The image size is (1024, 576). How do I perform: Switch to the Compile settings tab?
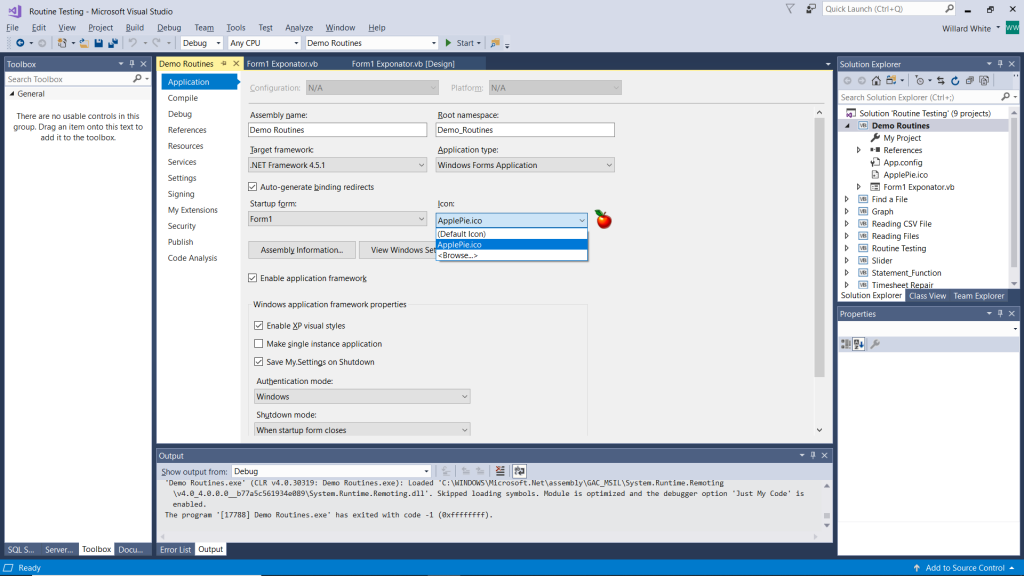click(183, 98)
